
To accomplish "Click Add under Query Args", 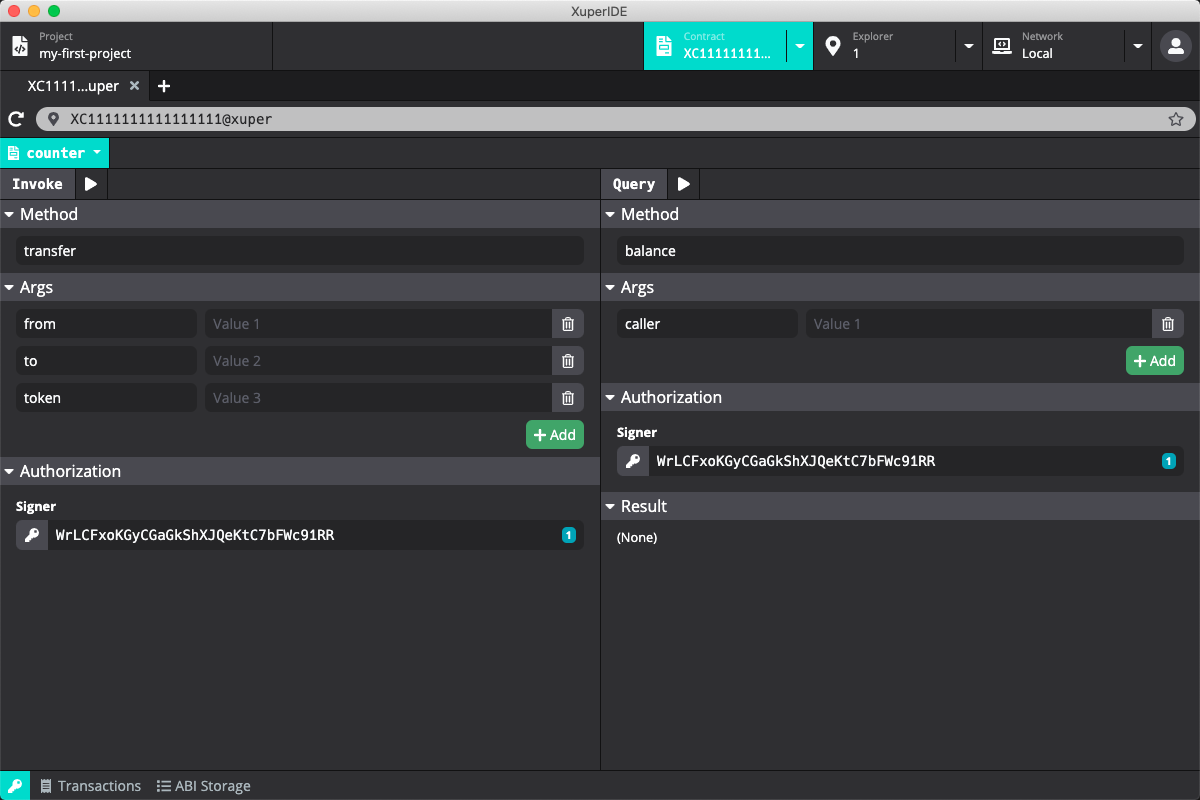I will click(x=1155, y=361).
